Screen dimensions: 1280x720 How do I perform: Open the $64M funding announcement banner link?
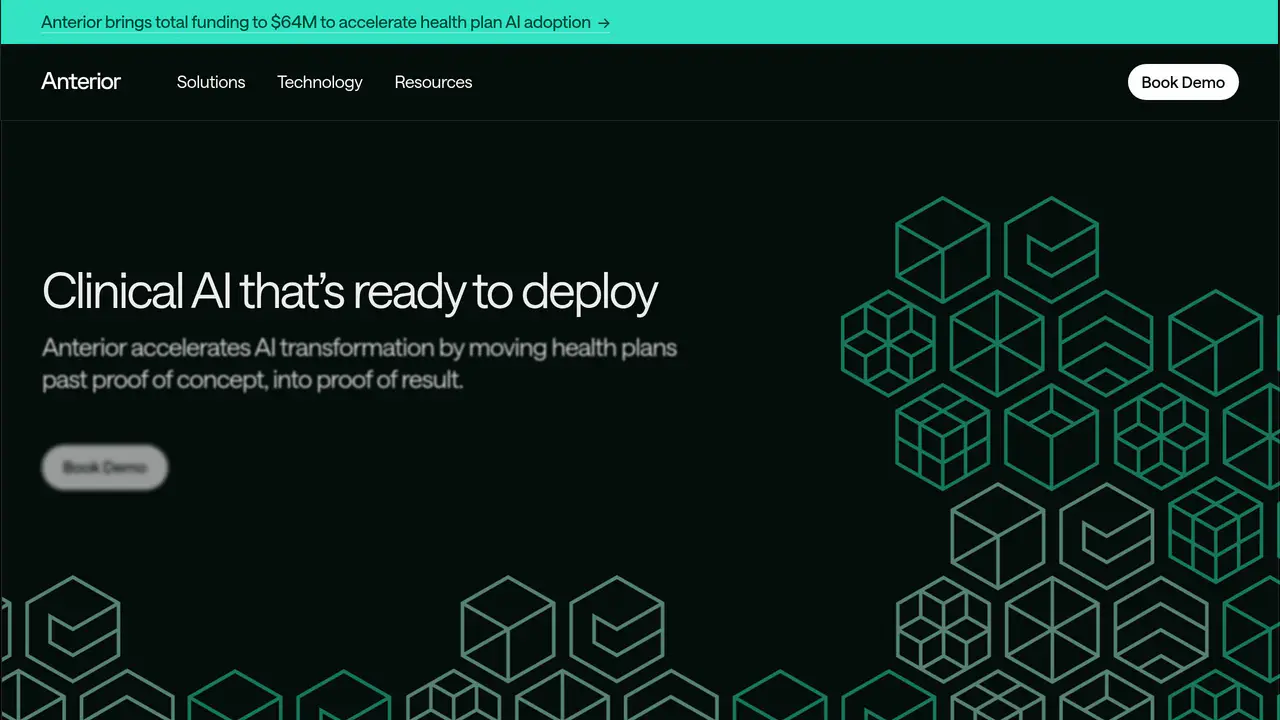pos(325,22)
